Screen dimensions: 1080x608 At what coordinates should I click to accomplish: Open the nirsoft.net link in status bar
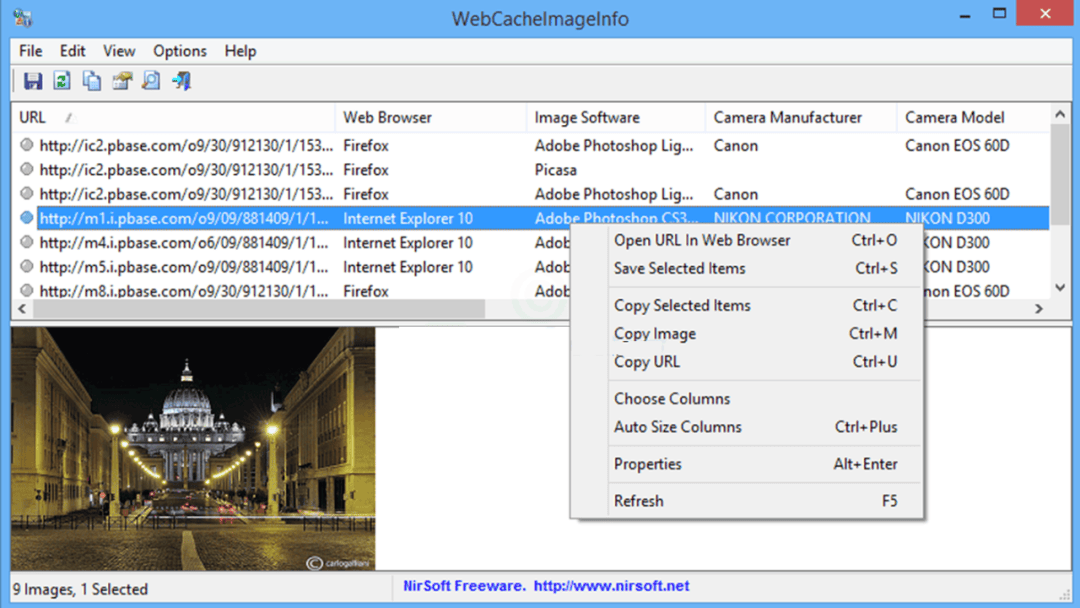pos(611,586)
